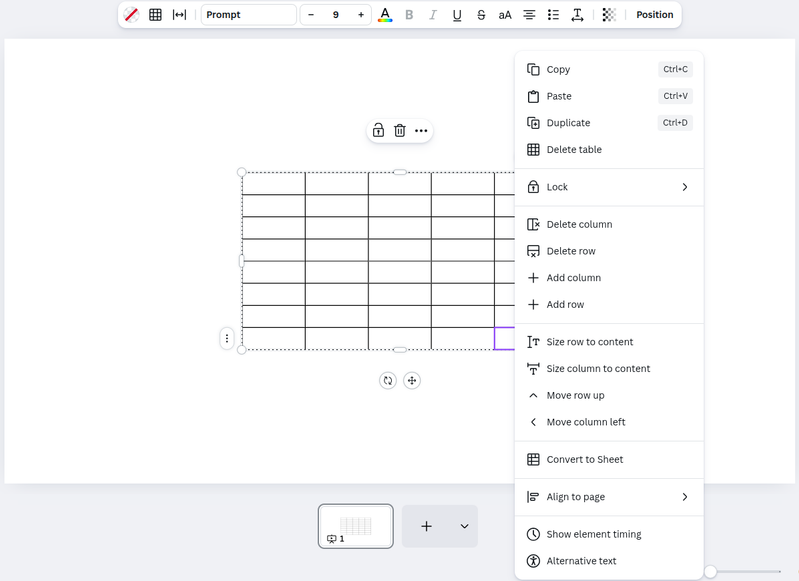The height and width of the screenshot is (581, 799).
Task: Select Move column left
Action: [x=609, y=422]
